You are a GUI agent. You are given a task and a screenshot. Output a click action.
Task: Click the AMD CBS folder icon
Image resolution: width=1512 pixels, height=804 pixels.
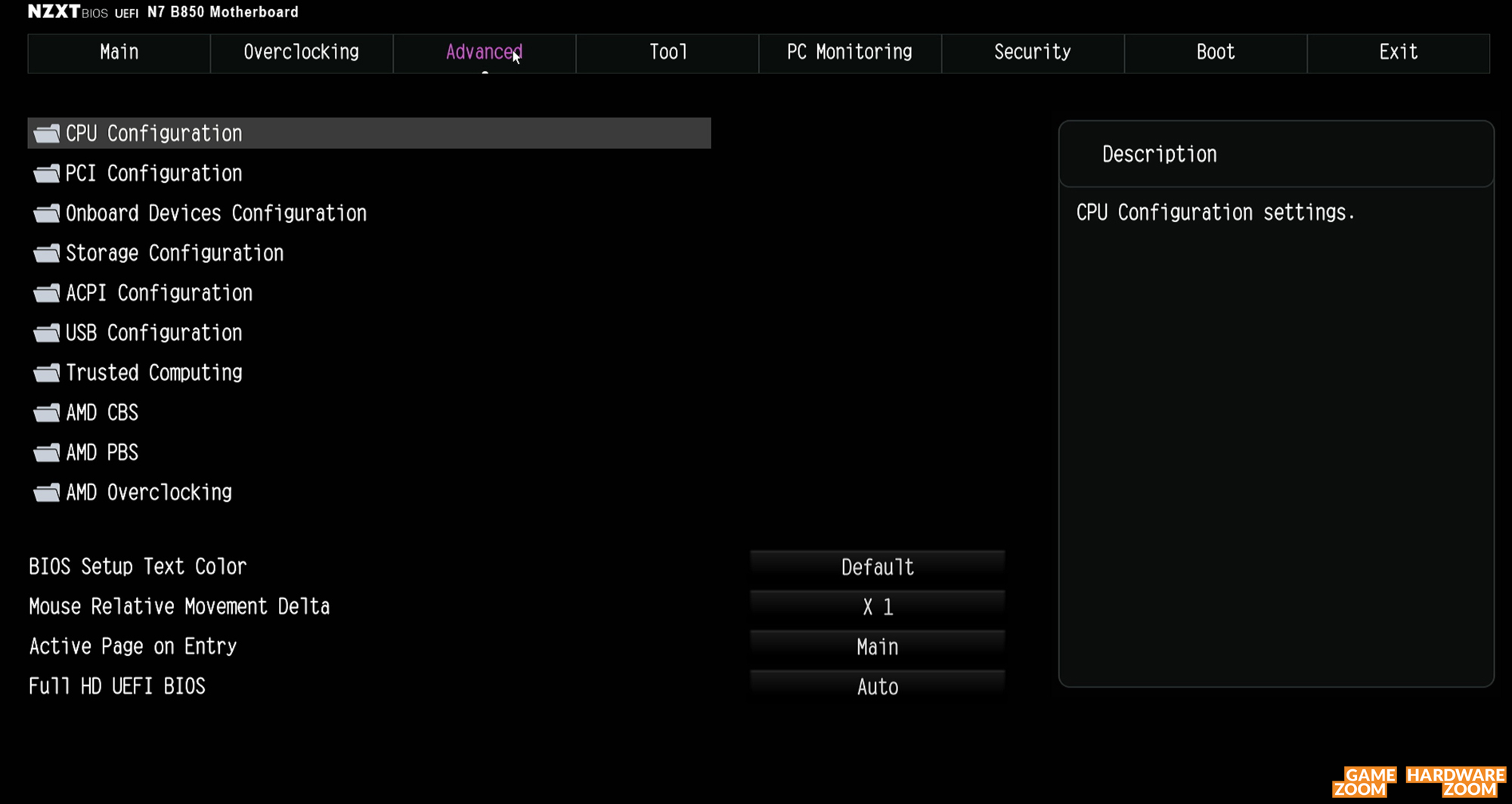pos(47,413)
